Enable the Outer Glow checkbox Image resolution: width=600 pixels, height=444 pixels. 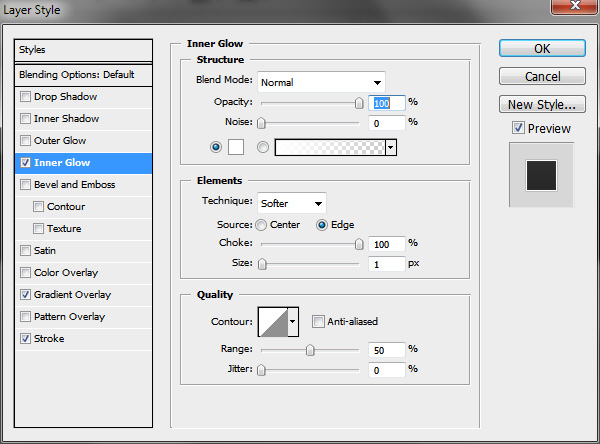[x=25, y=140]
